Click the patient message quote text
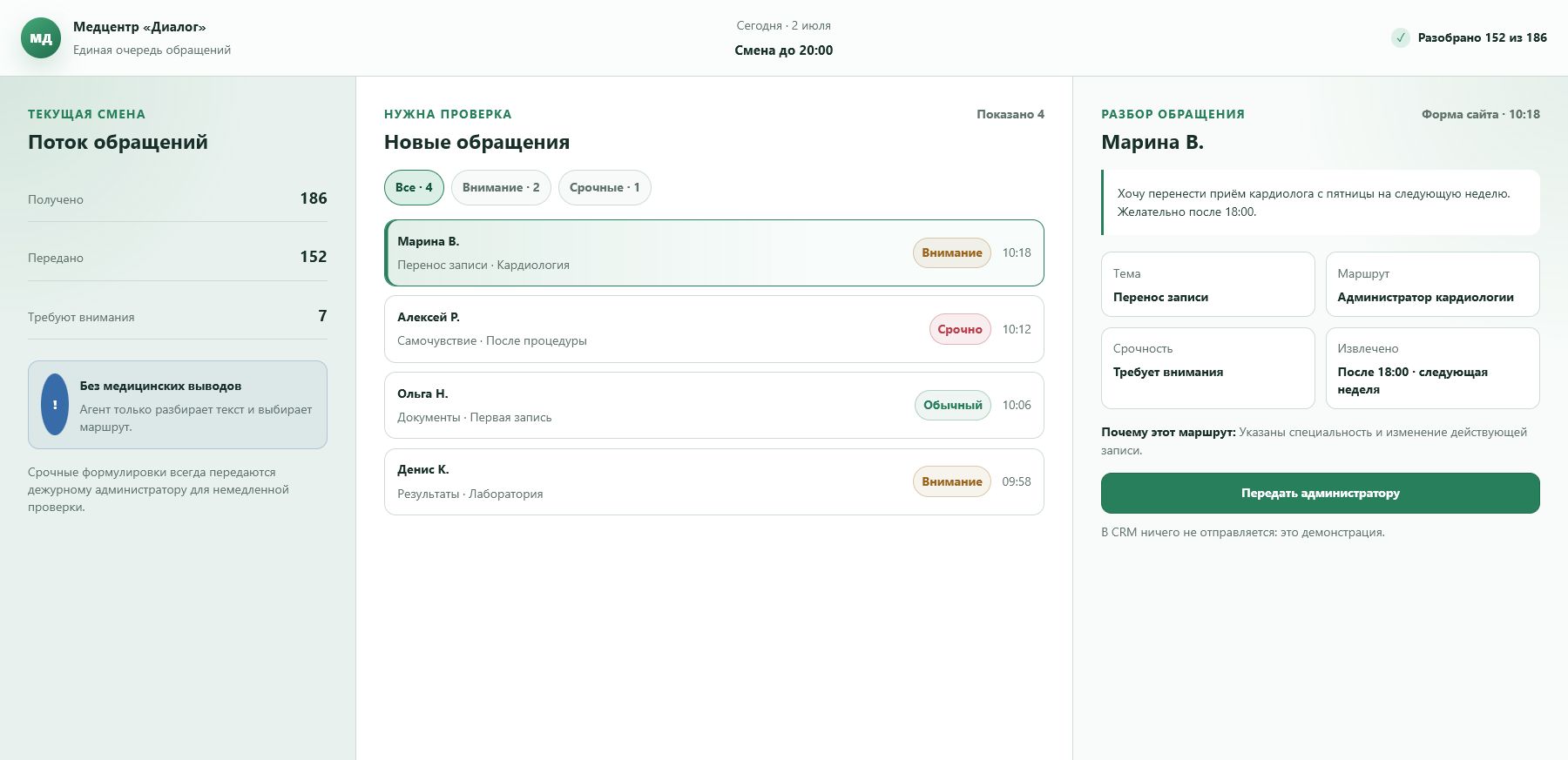This screenshot has width=1568, height=760. (x=1314, y=203)
